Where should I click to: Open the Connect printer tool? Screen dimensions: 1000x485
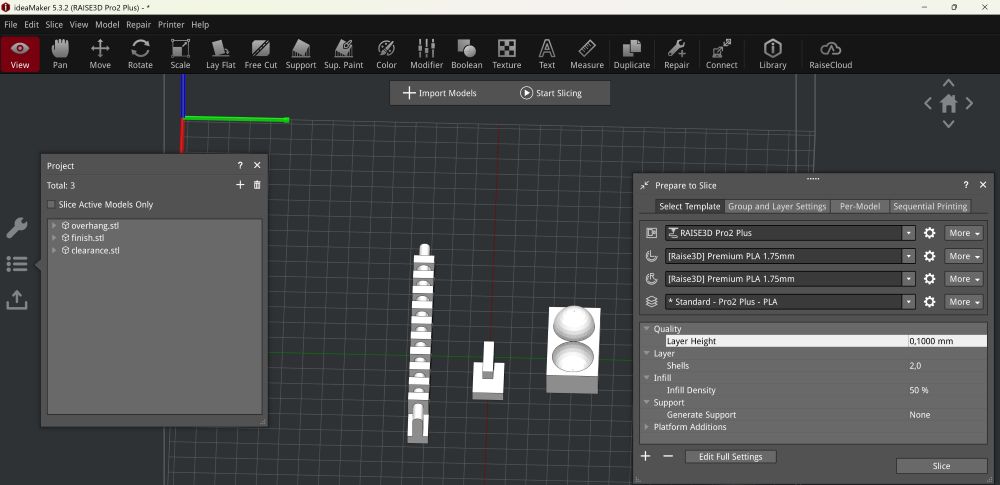click(x=722, y=54)
